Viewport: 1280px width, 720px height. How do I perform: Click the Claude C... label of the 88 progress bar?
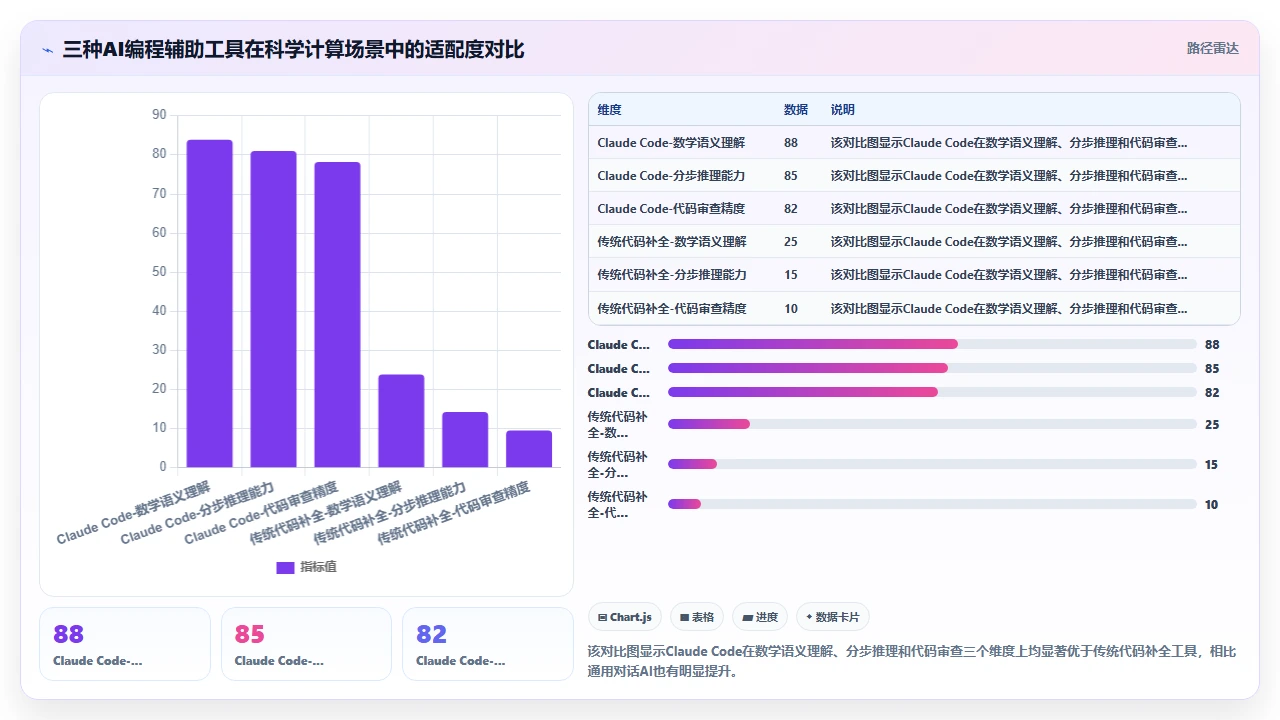pos(619,345)
